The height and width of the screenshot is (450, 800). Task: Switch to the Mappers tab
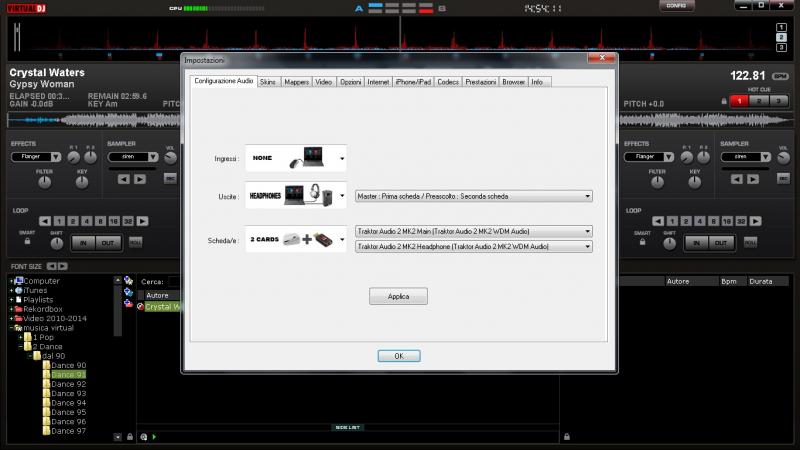tap(296, 82)
